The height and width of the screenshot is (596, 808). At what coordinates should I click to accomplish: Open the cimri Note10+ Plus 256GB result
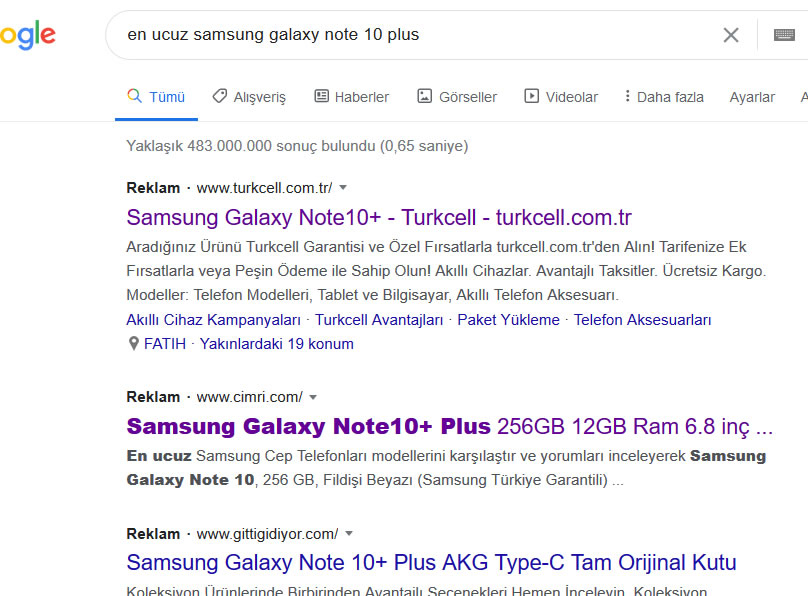(x=449, y=427)
